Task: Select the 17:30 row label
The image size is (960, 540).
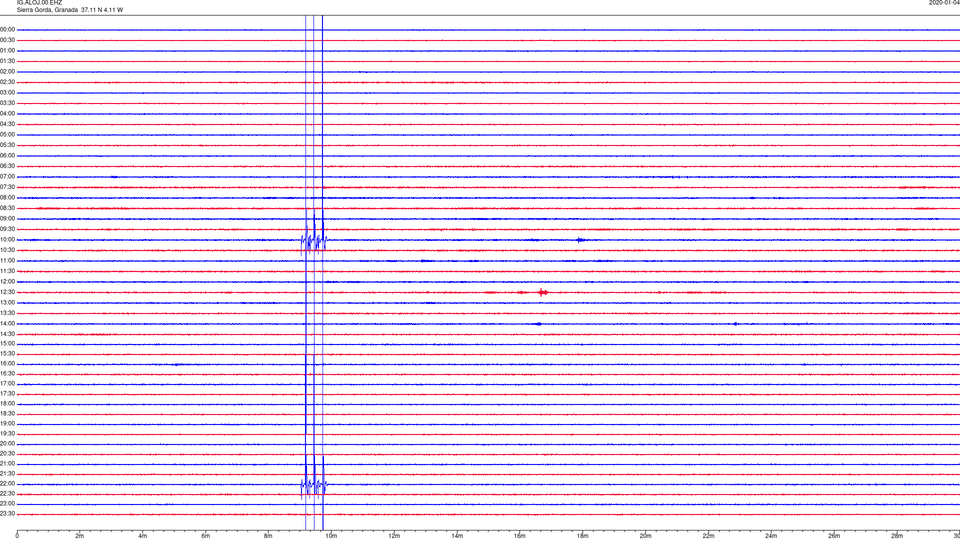Action: pos(7,394)
